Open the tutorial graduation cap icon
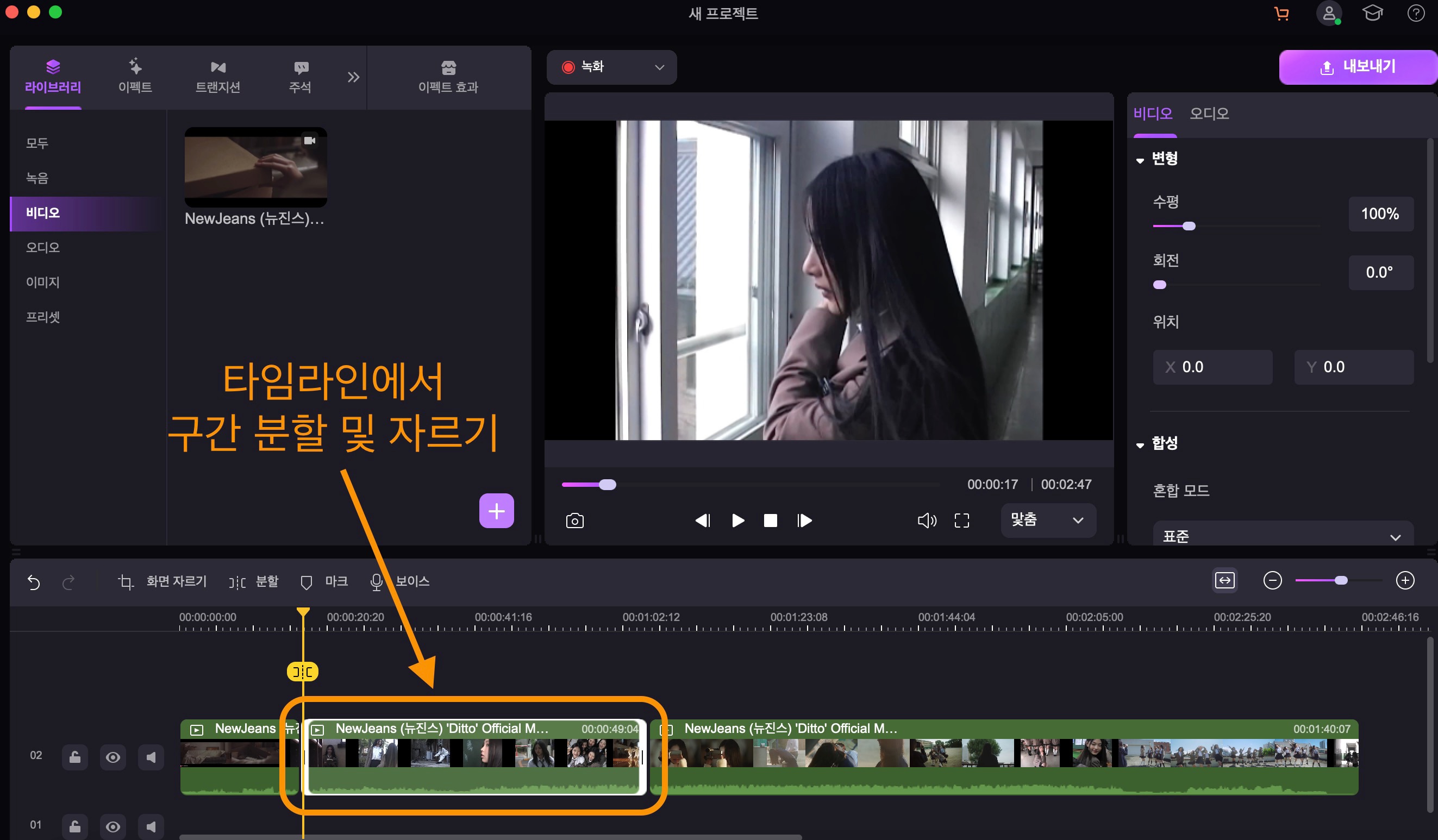Screen dimensions: 1438x840 (1372, 13)
